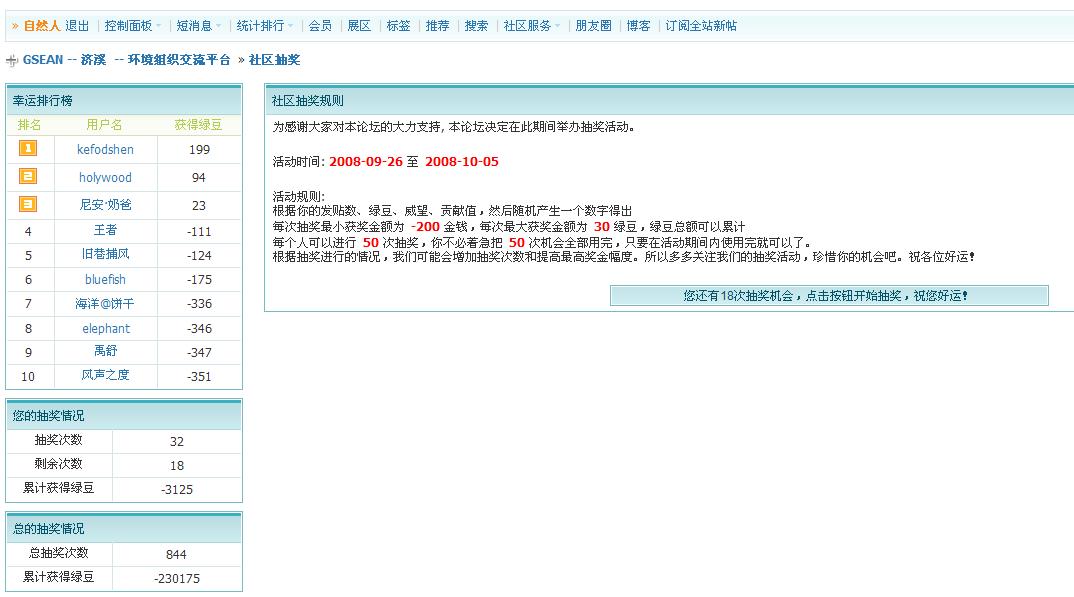
Task: Open user 王者 profile
Action: (105, 230)
